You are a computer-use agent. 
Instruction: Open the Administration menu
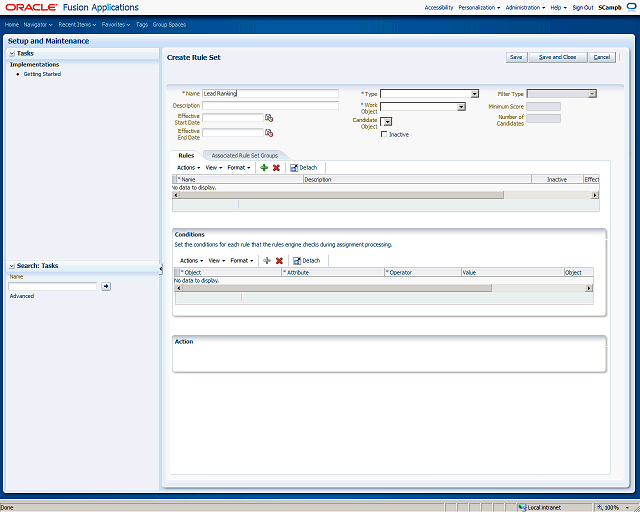(x=525, y=7)
